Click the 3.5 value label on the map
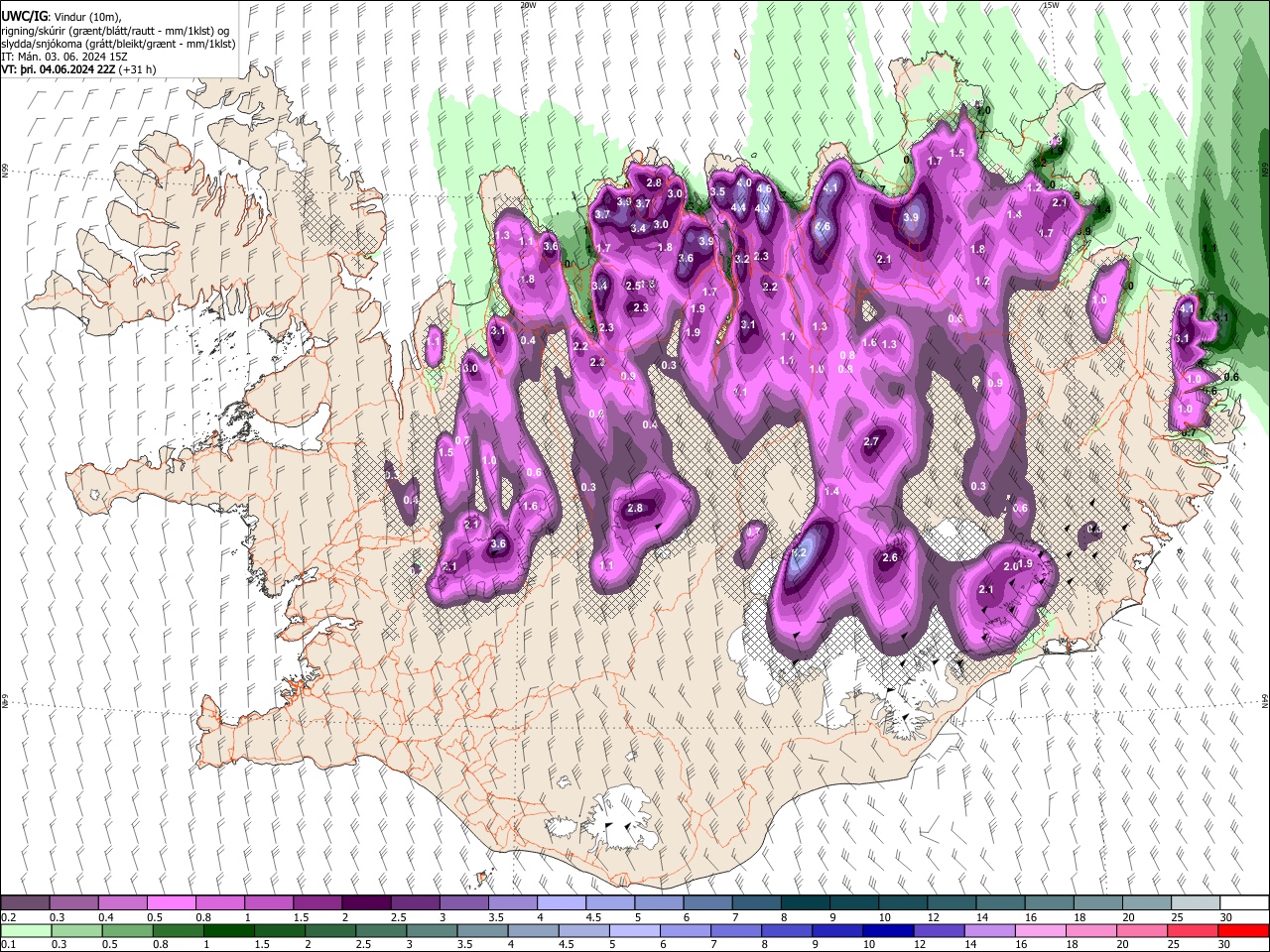The image size is (1270, 952). tap(717, 191)
